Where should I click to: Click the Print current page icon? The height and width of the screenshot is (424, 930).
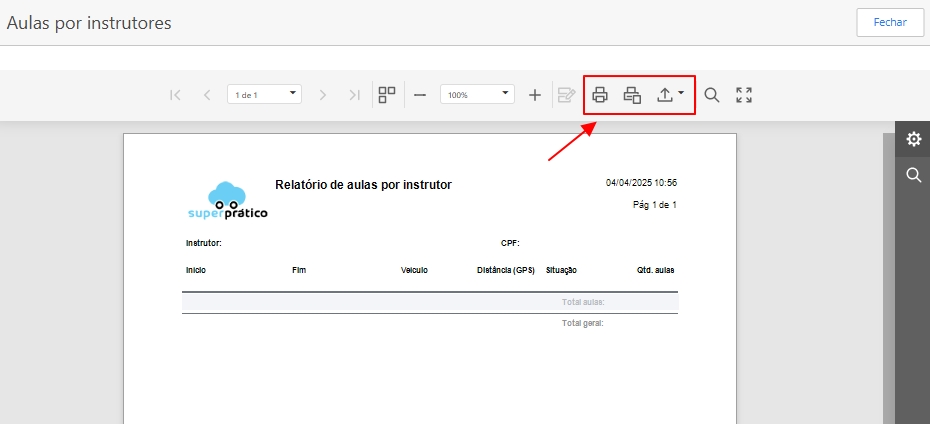coord(632,95)
